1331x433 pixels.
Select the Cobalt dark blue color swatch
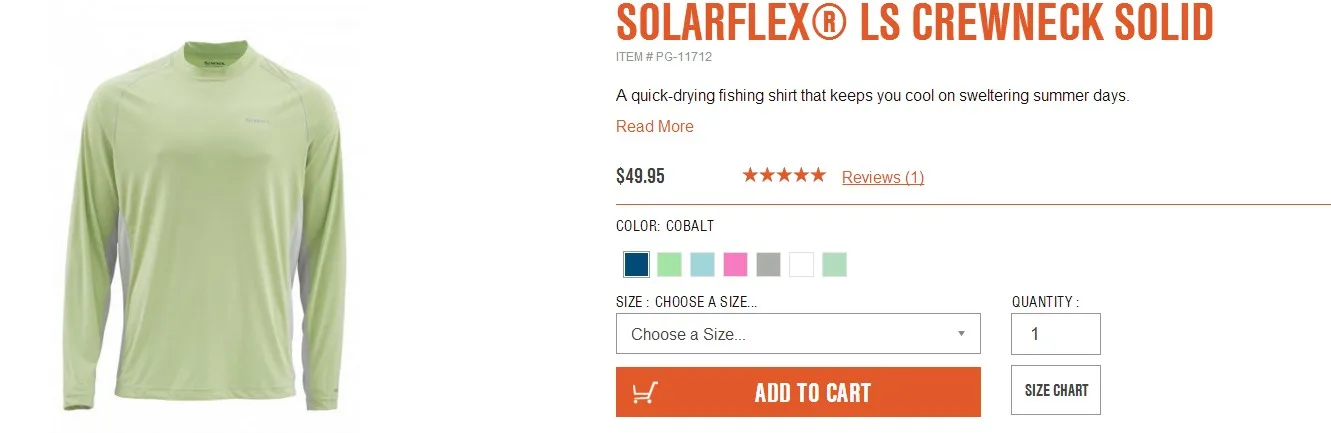[636, 264]
